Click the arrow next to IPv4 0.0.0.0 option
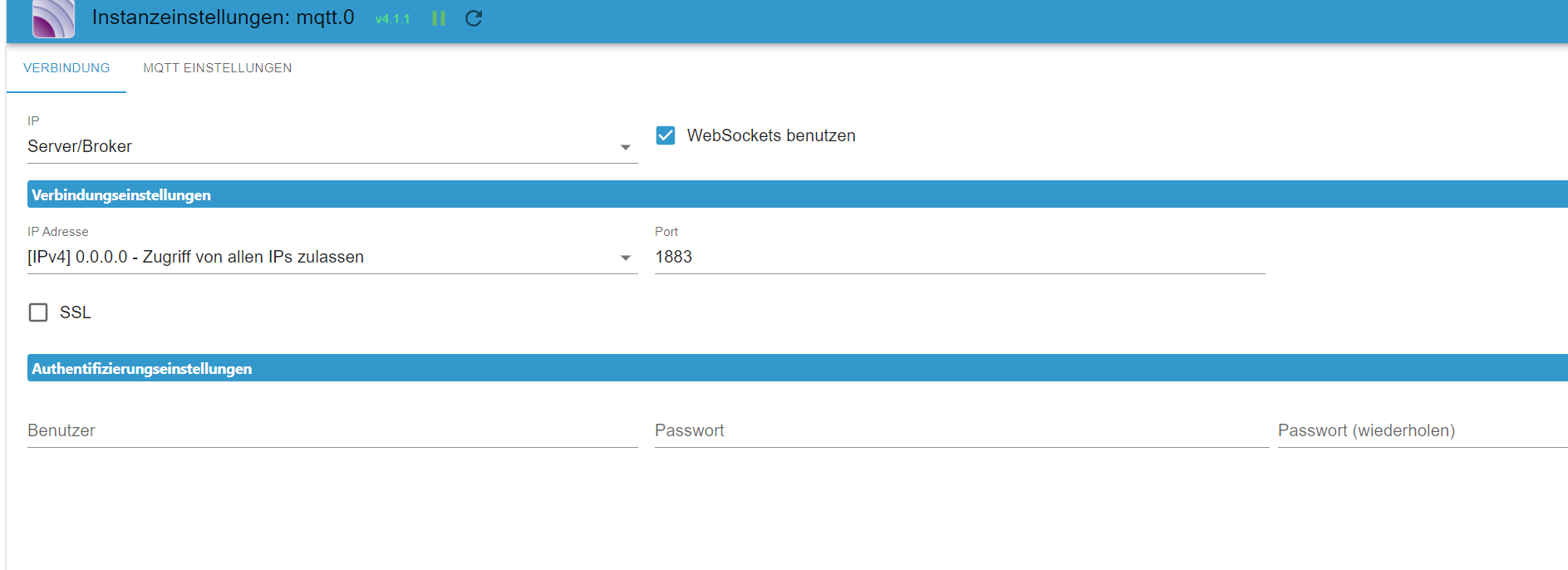 pos(626,258)
